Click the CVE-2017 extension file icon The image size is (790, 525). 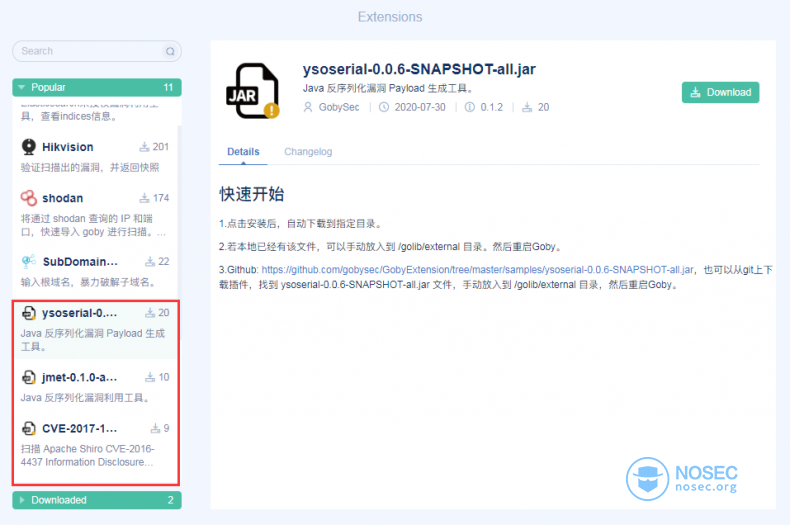coord(29,428)
